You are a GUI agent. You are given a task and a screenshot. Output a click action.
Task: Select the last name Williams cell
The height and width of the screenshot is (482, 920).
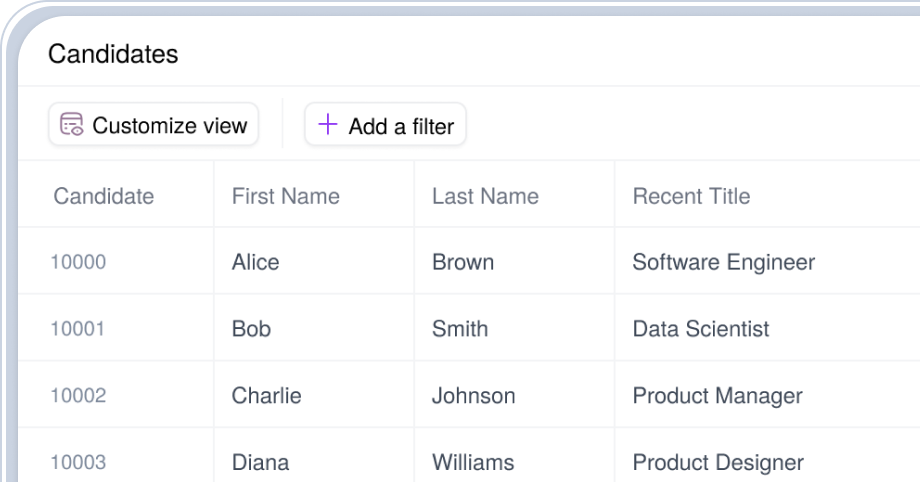pyautogui.click(x=473, y=462)
